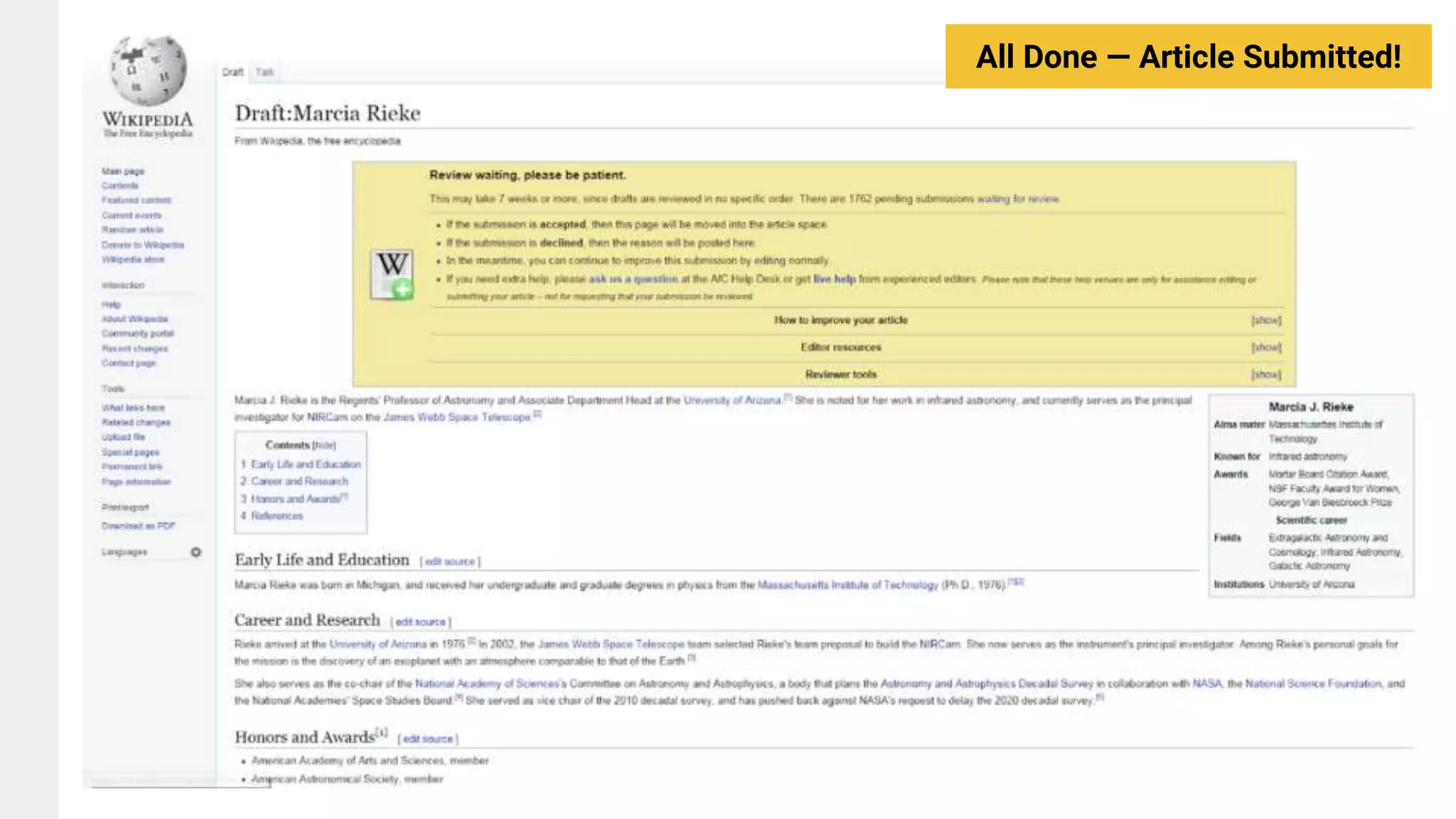Open NASA link in Career section
The width and height of the screenshot is (1456, 819).
tap(1207, 684)
